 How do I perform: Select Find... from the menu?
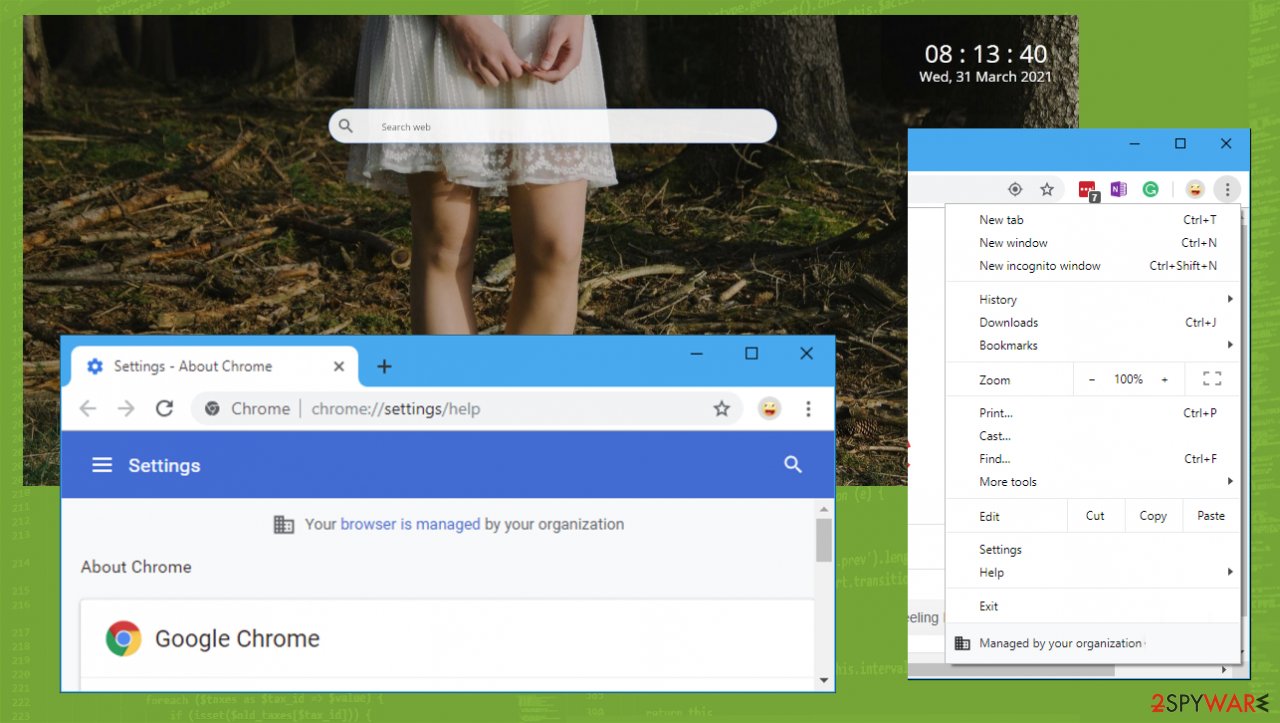[1093, 459]
